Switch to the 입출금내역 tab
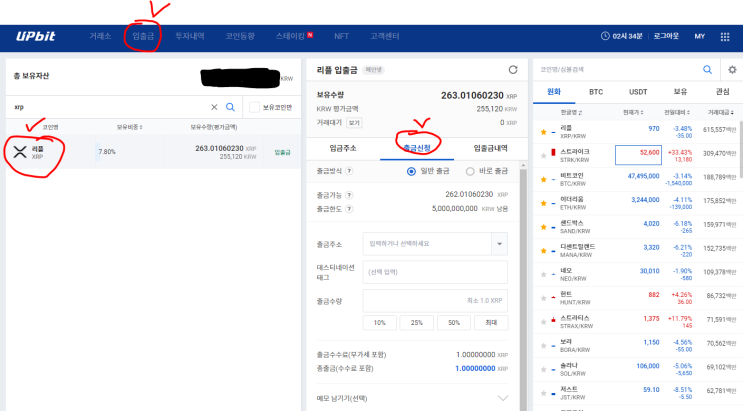The image size is (743, 411). tap(490, 148)
